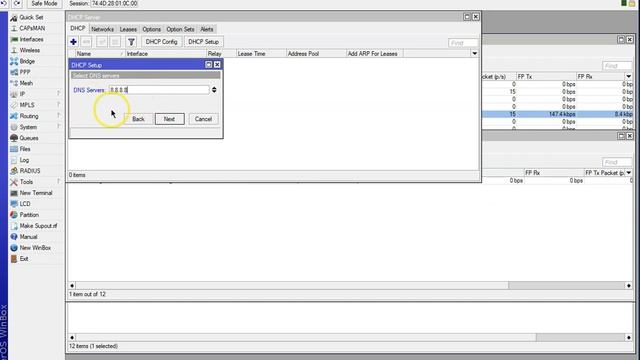Screen dimensions: 640x360
Task: Open the Files menu
Action: [x=25, y=149]
